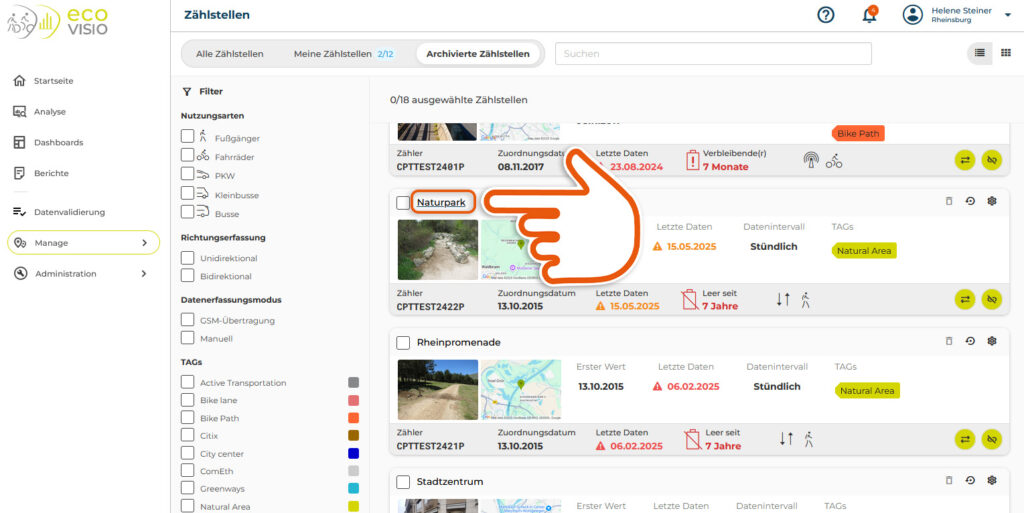This screenshot has height=513, width=1024.
Task: Click the yellow Natural Area color swatch
Action: [353, 506]
